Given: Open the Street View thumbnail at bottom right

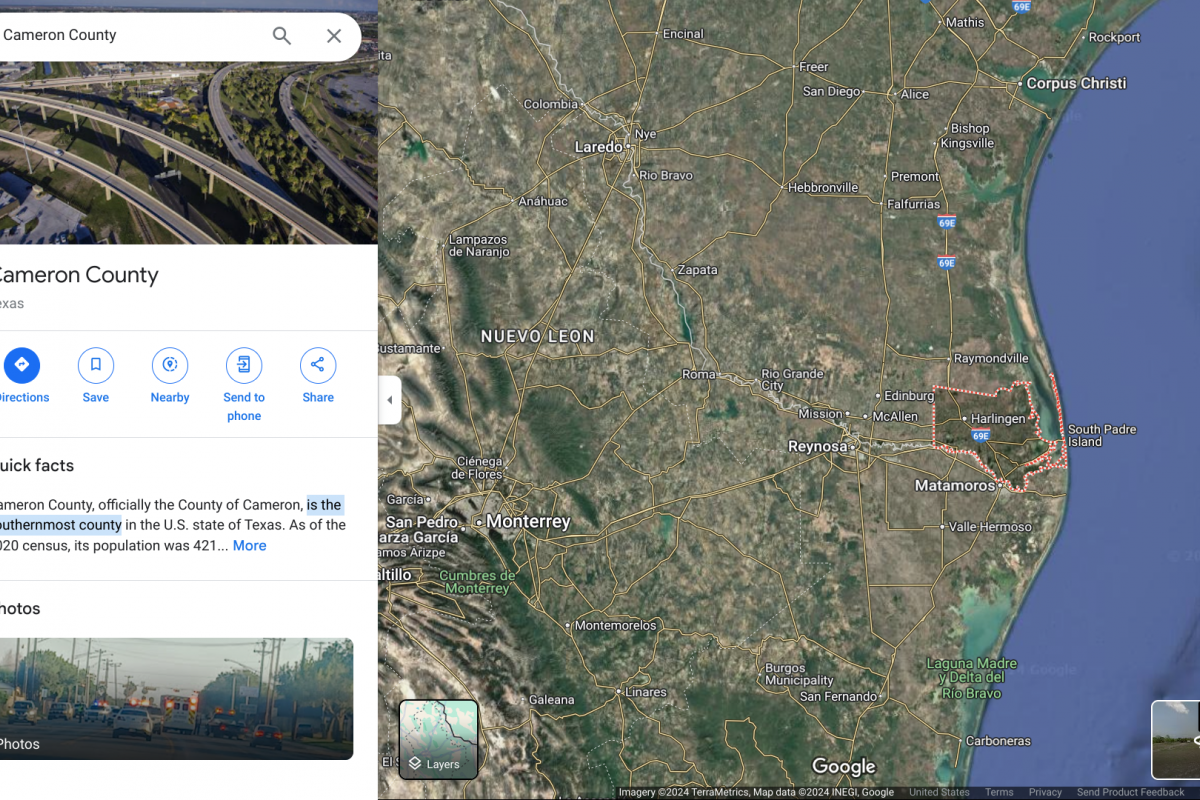Looking at the screenshot, I should [1176, 740].
